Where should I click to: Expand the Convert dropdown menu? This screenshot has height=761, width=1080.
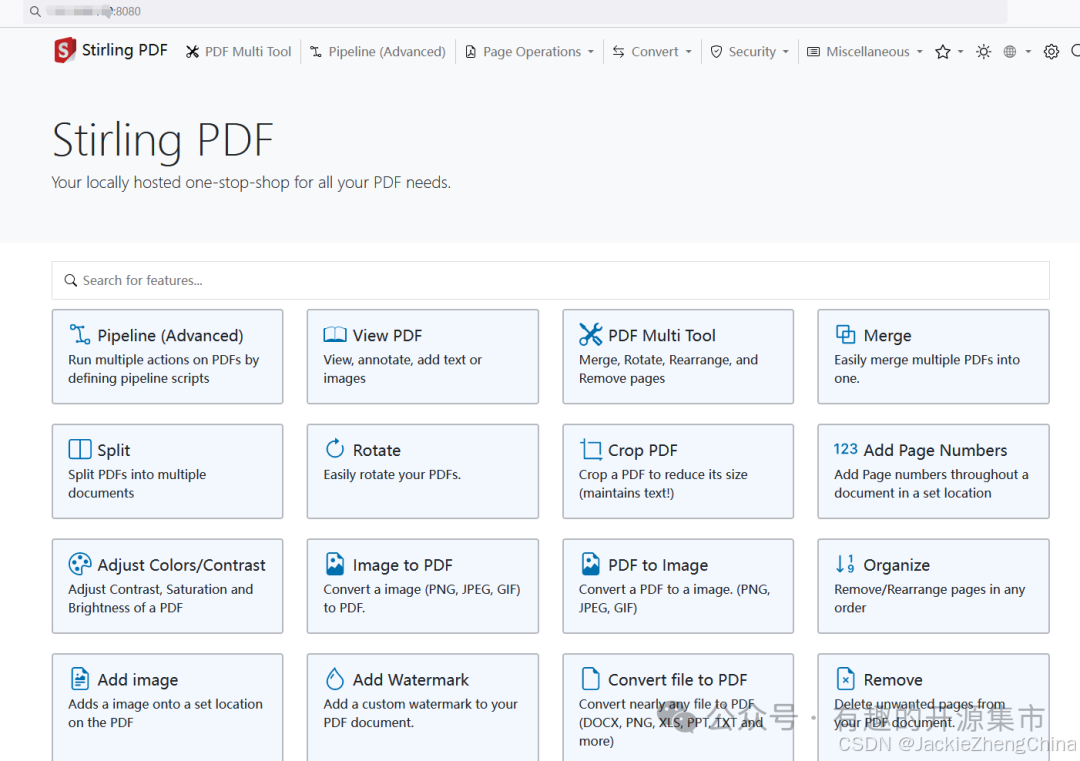[x=652, y=52]
